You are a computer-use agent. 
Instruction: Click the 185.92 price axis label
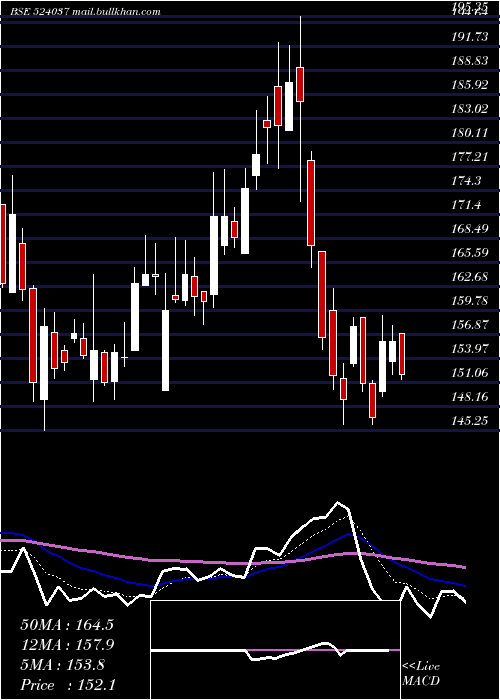coord(470,85)
